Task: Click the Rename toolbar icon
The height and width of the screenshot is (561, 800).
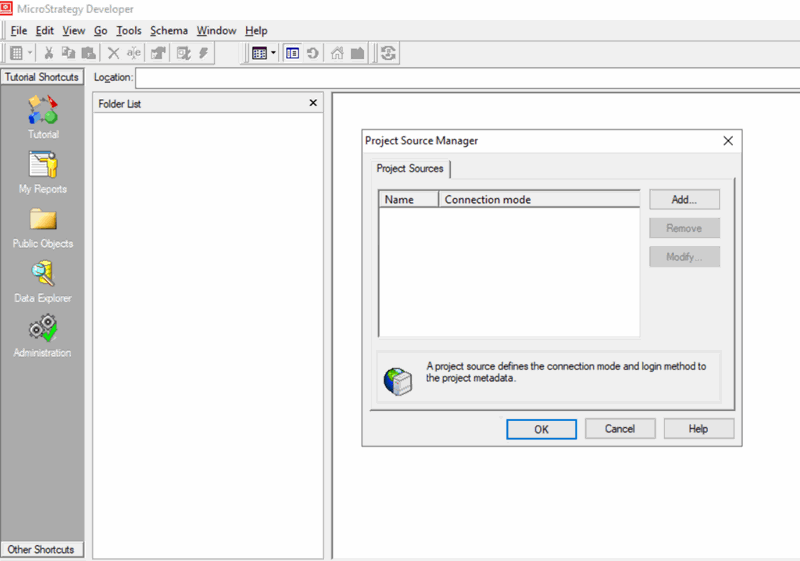Action: click(133, 54)
